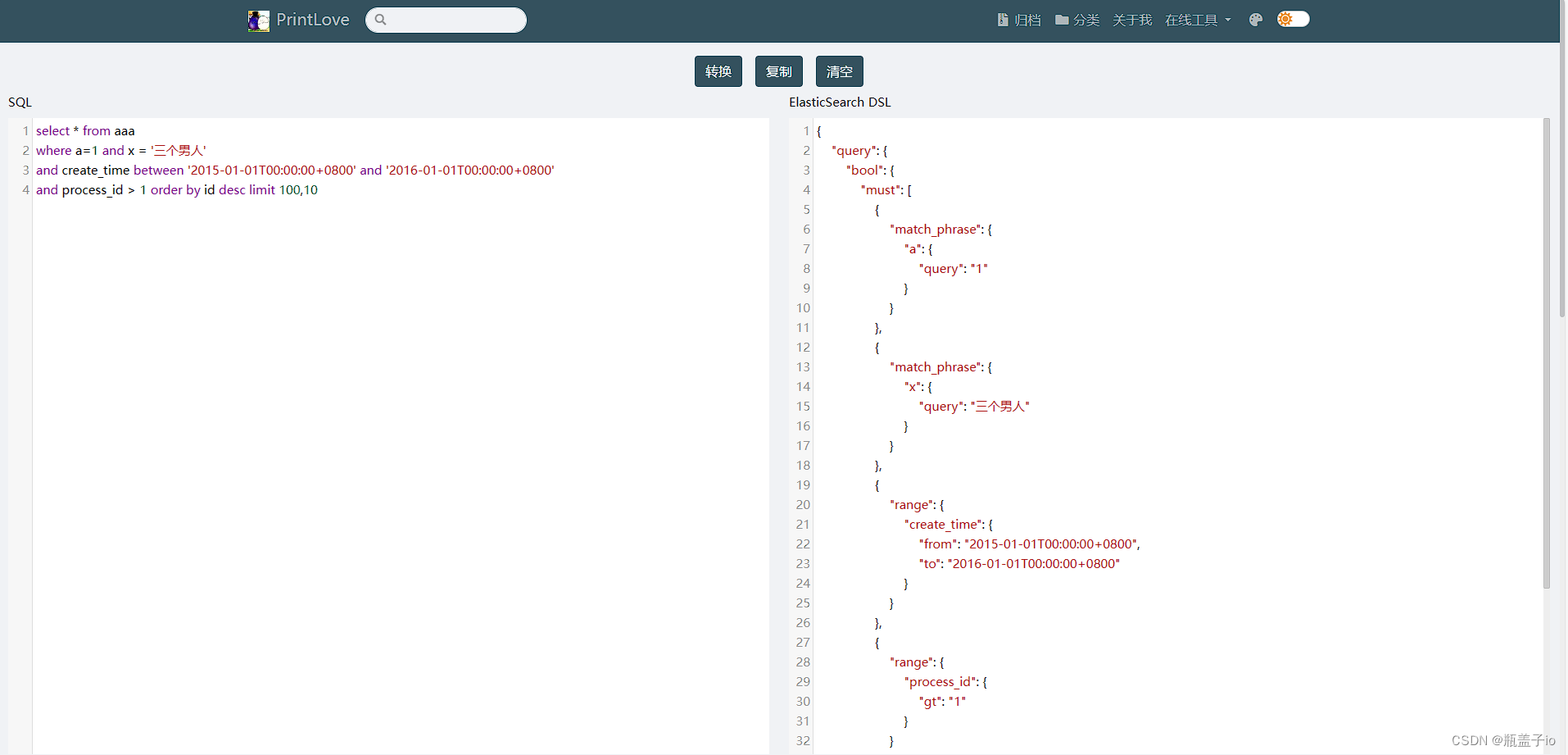Expand the online tools chevron arrow
This screenshot has width=1568, height=755.
[x=1227, y=20]
